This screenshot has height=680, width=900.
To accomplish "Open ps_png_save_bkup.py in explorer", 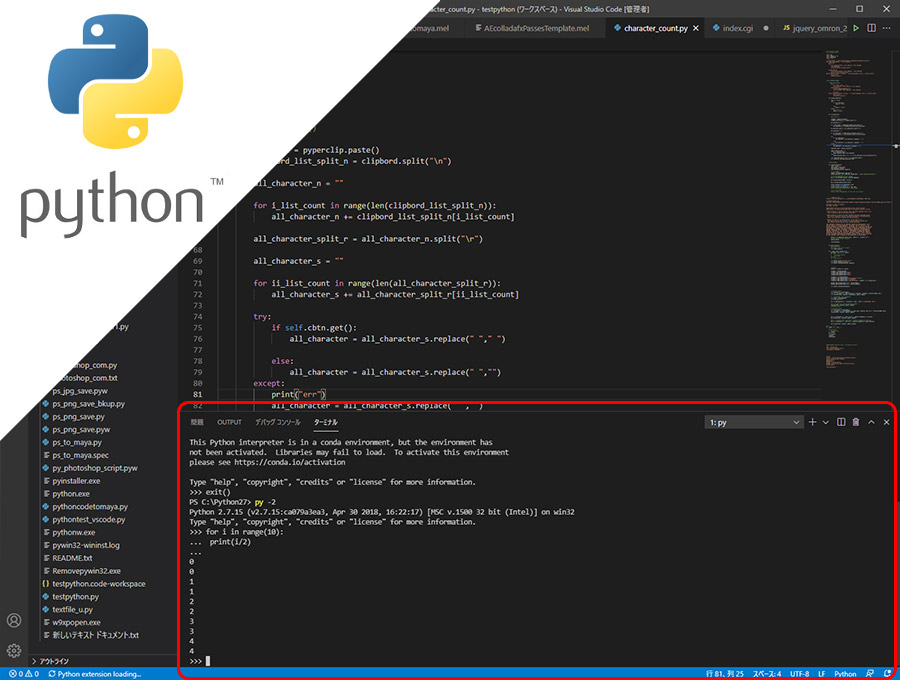I will 88,404.
